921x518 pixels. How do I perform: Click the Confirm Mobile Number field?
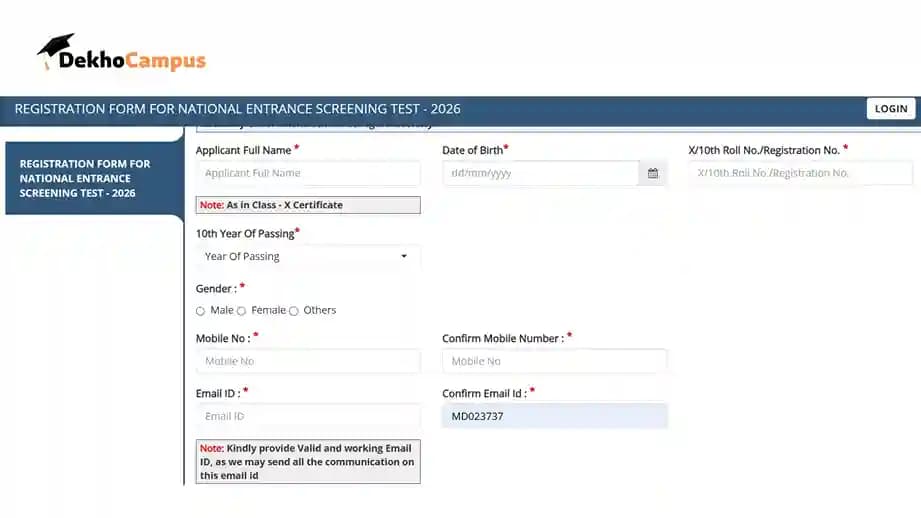(x=554, y=361)
